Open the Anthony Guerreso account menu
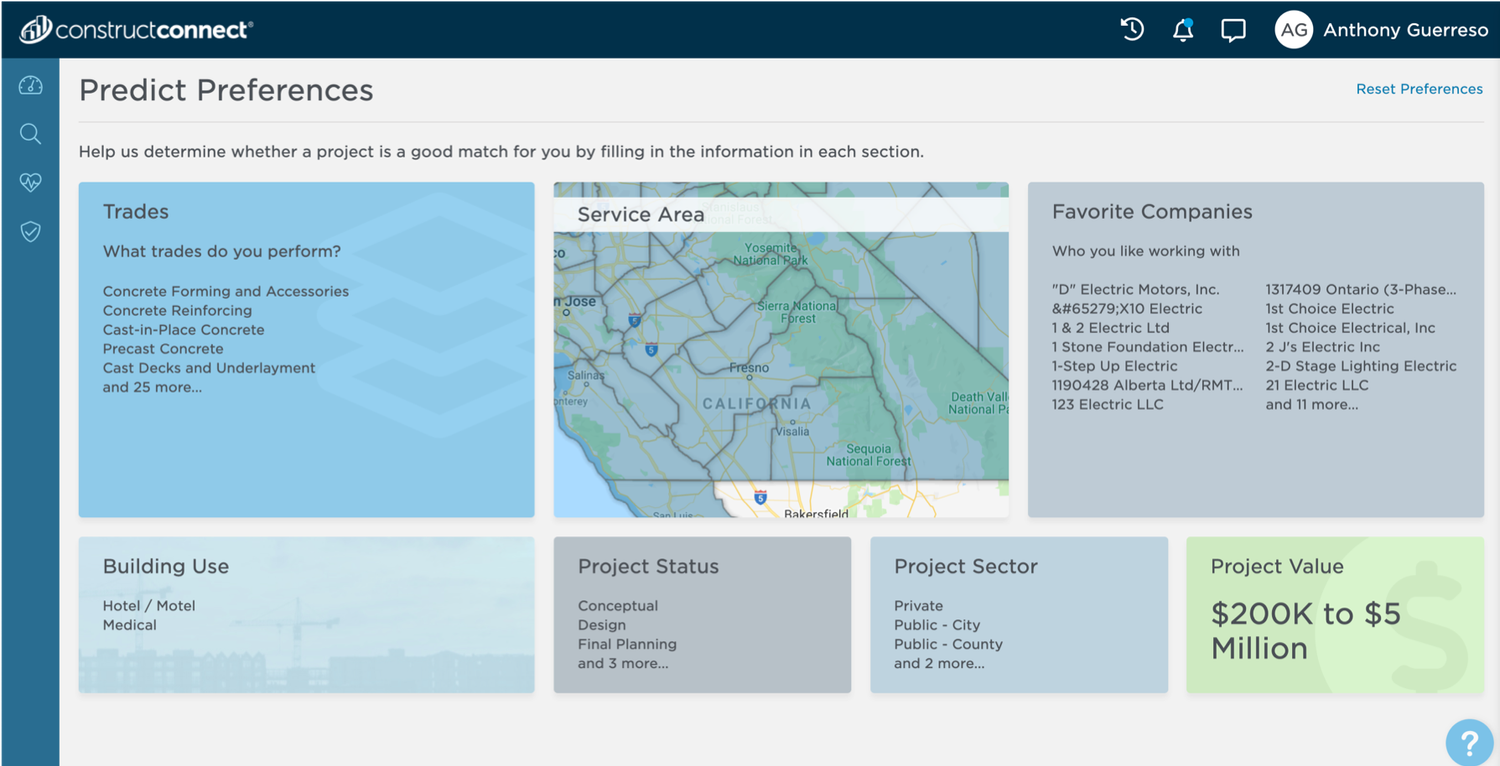The image size is (1500, 766). [1405, 30]
